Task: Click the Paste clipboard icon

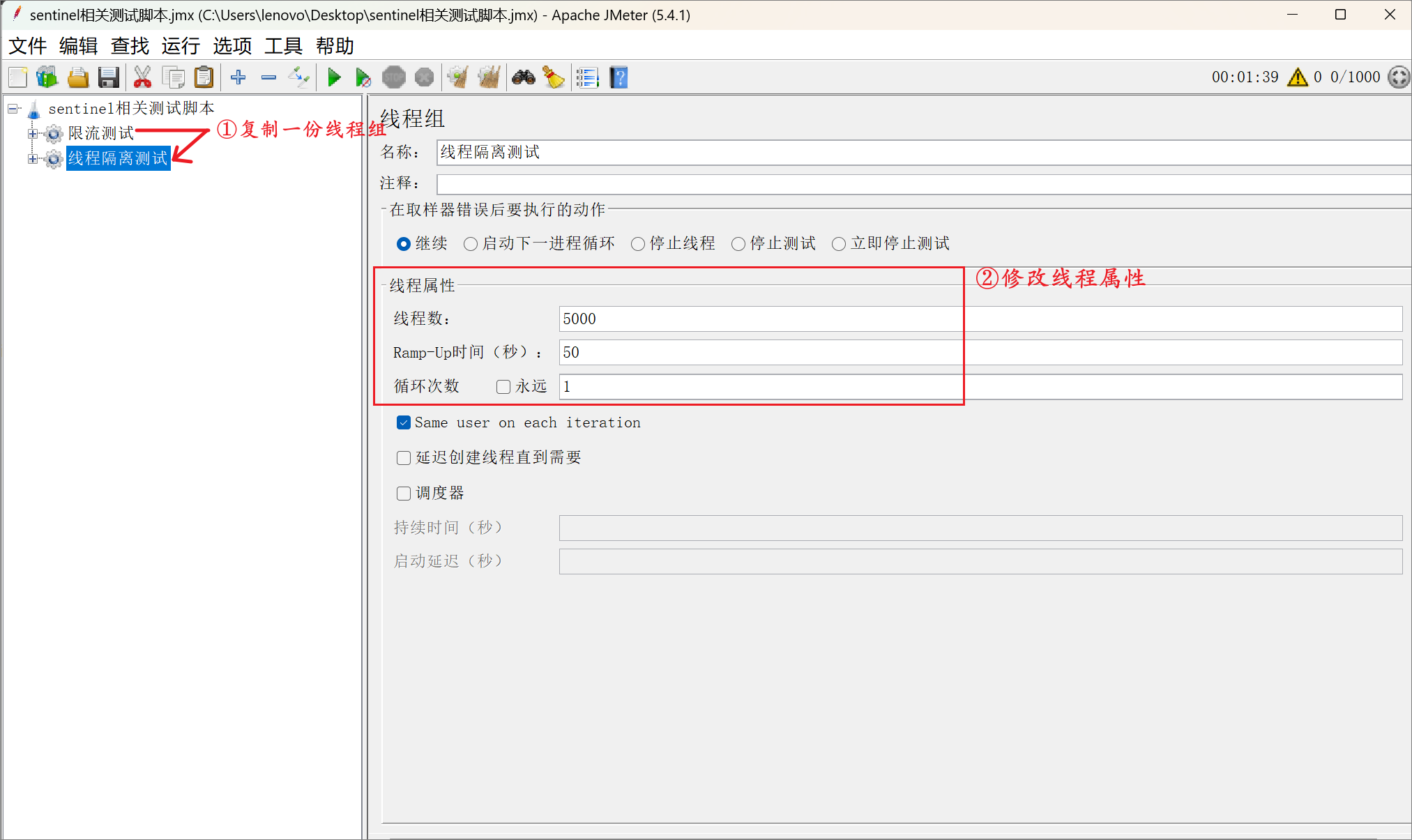Action: pyautogui.click(x=204, y=77)
